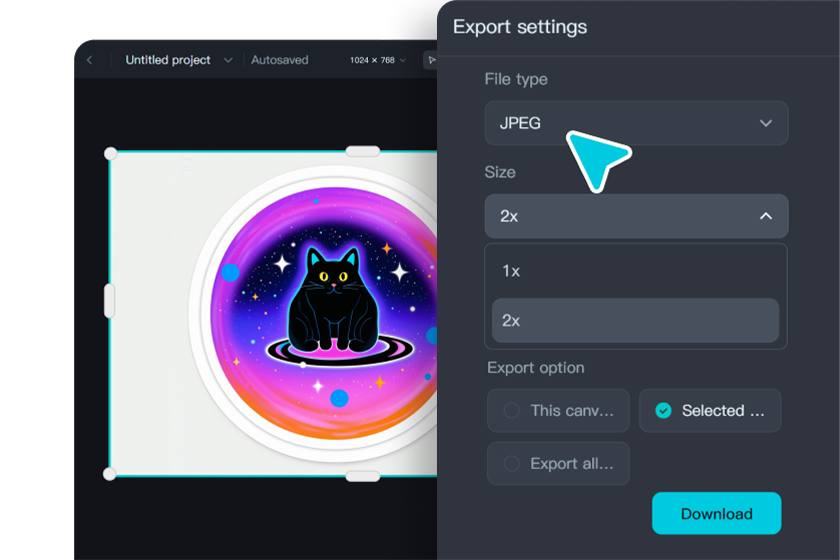Go back using the left arrow icon

(89, 60)
